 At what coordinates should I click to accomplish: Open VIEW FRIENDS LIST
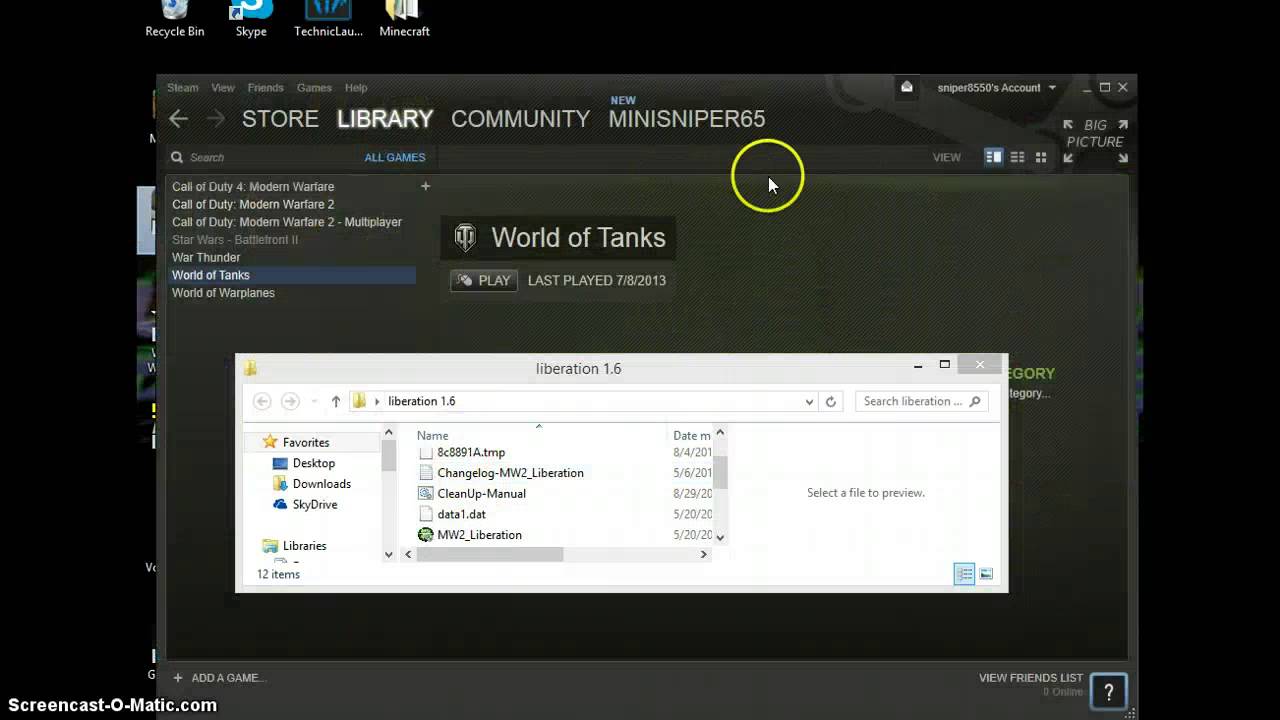click(1031, 678)
